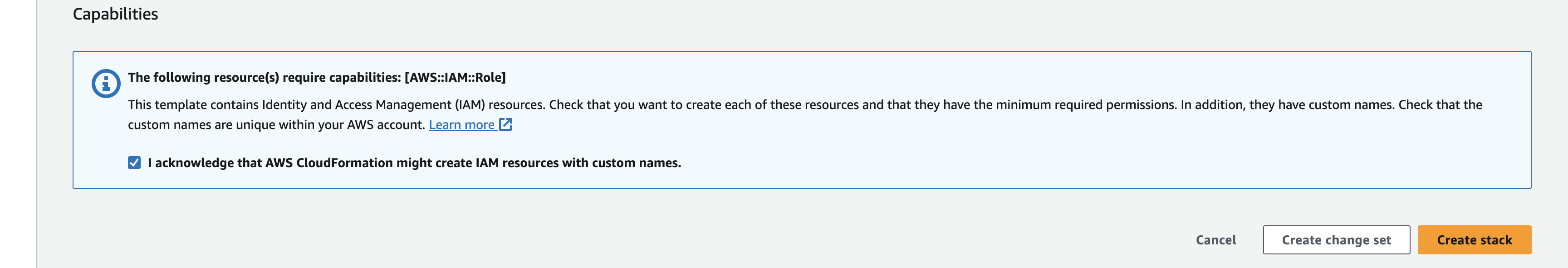Click the words 'Identity and Access Management (IAM)'
1568x268 pixels.
click(373, 105)
